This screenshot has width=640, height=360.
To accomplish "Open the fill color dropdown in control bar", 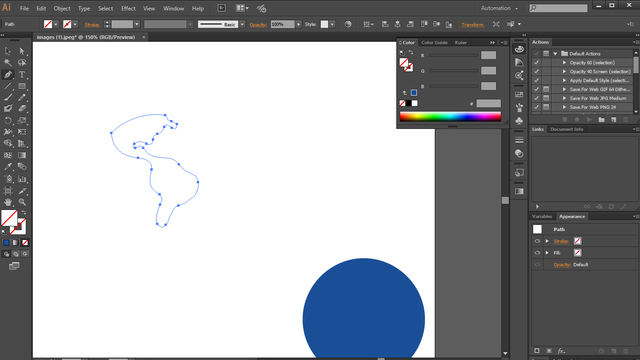I will (56, 24).
